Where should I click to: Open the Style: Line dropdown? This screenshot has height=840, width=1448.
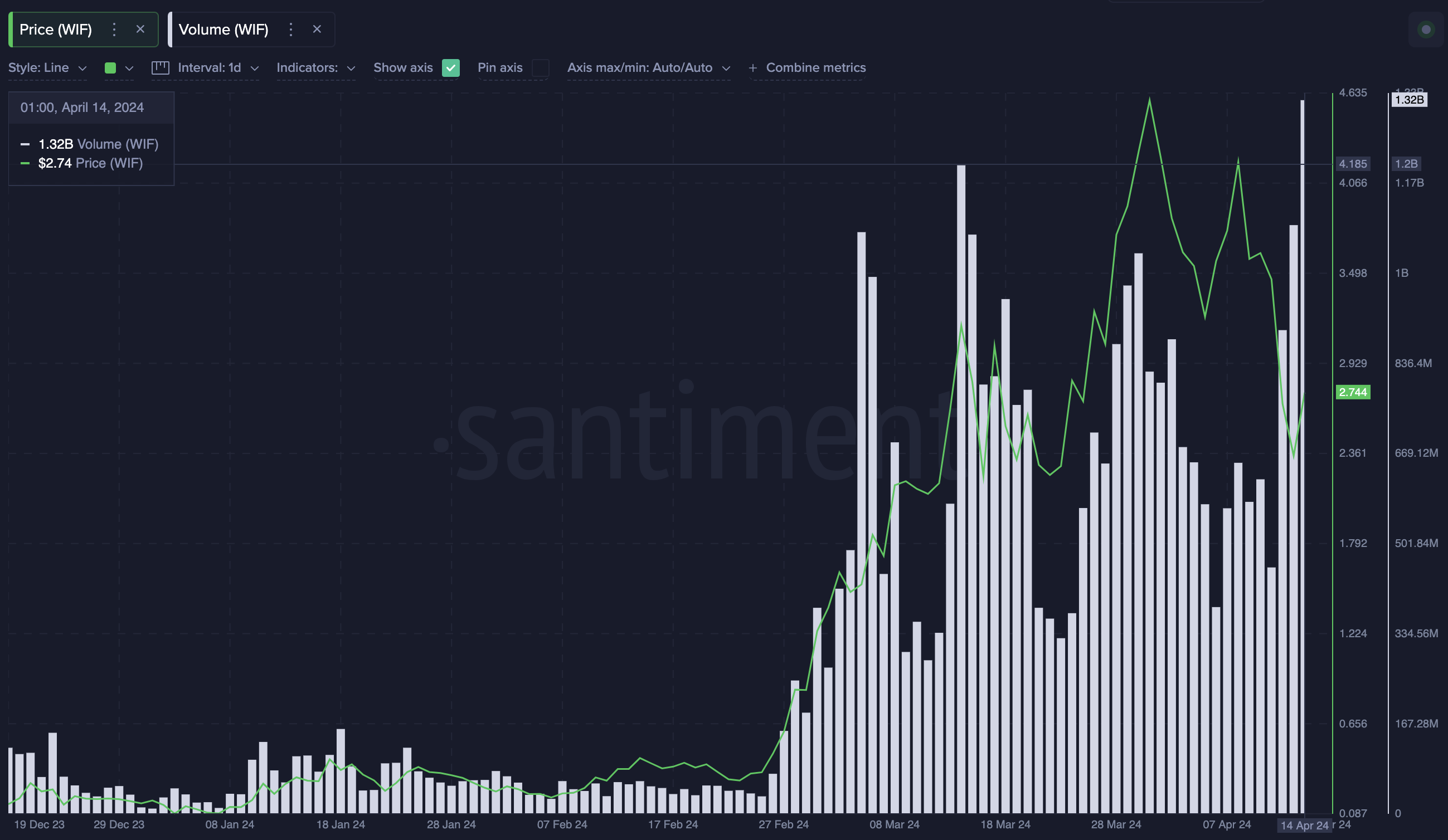pyautogui.click(x=47, y=67)
